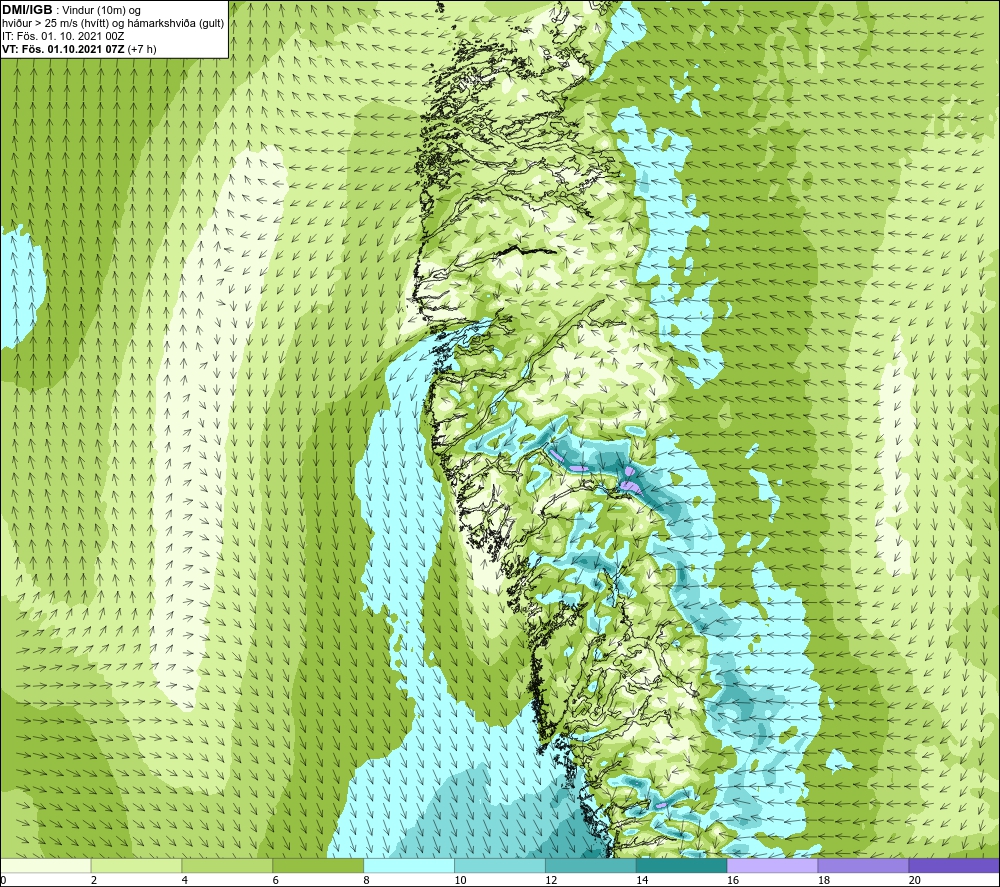Screen dimensions: 1000x887
Task: Click the 'DMI/IGB' title text
Action: tap(27, 10)
